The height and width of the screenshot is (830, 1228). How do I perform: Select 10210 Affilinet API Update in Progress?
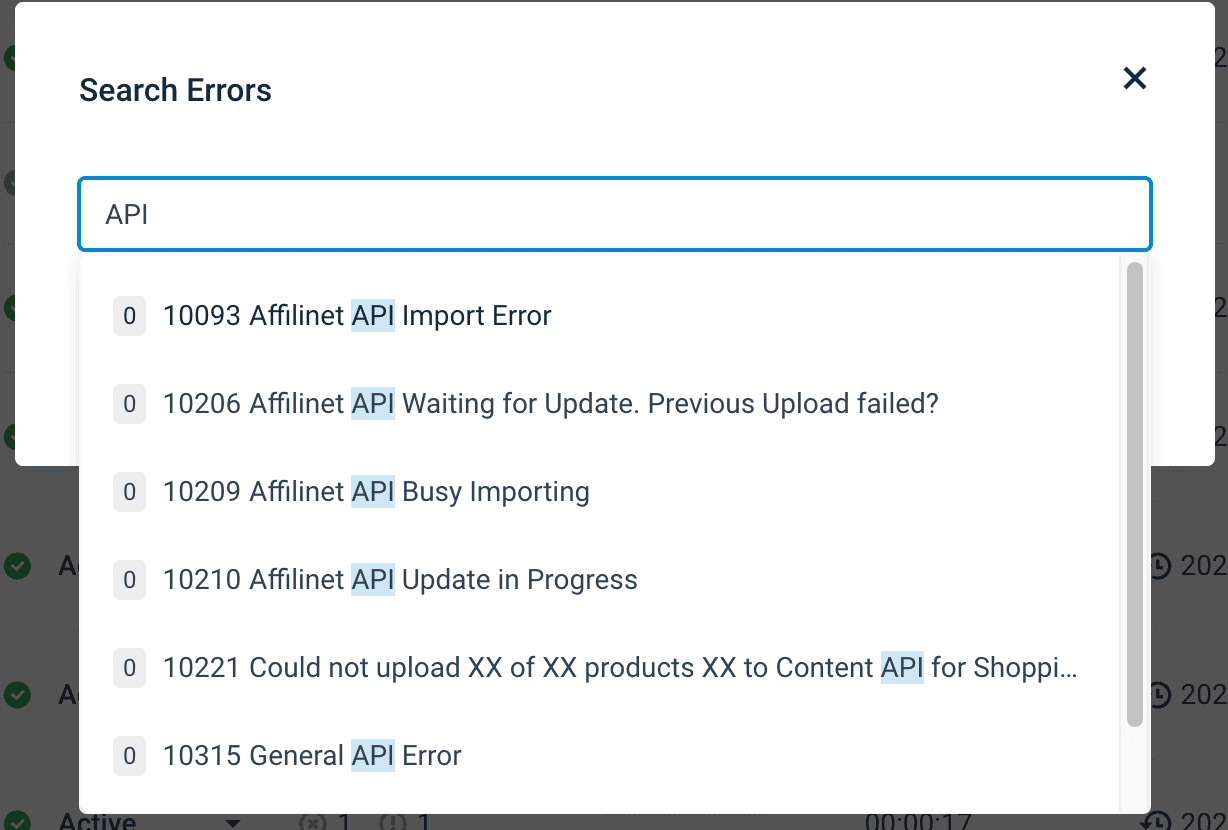pos(400,580)
